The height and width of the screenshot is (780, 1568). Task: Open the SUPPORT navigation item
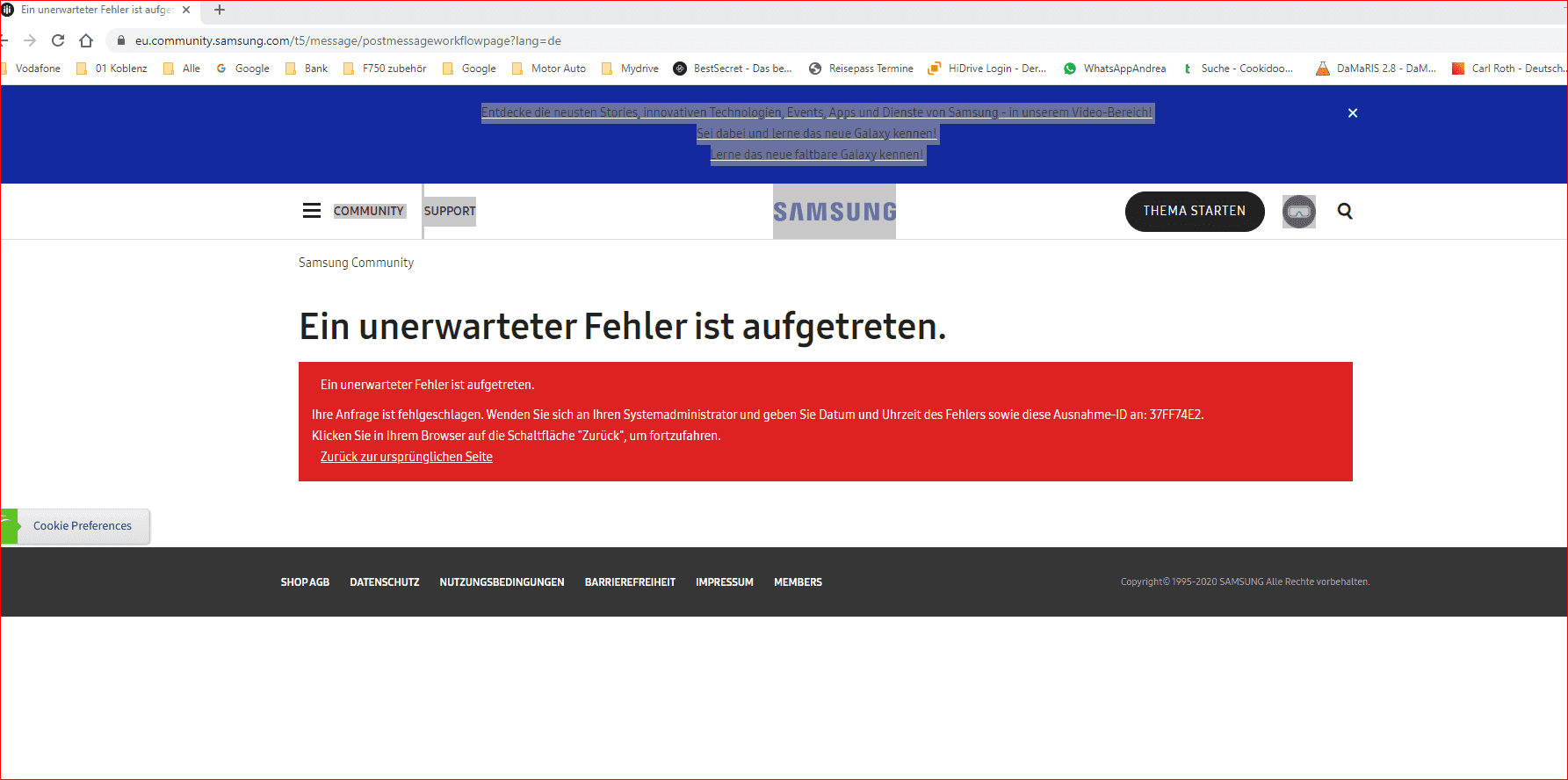[450, 211]
